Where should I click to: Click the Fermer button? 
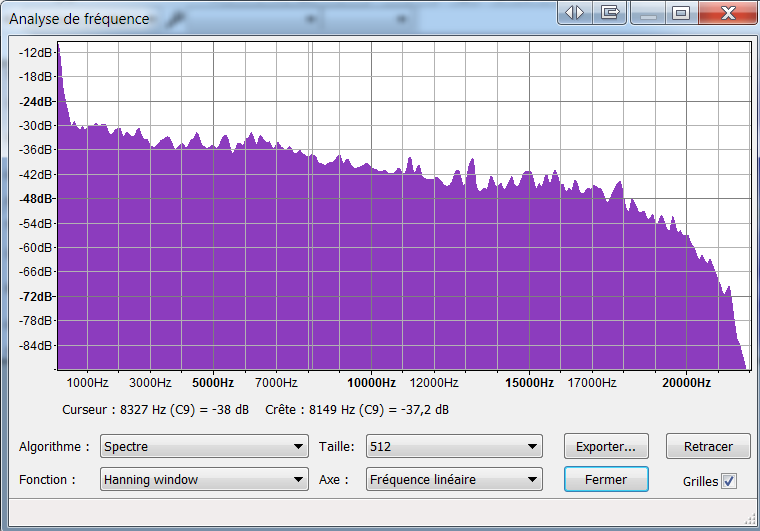coord(606,479)
